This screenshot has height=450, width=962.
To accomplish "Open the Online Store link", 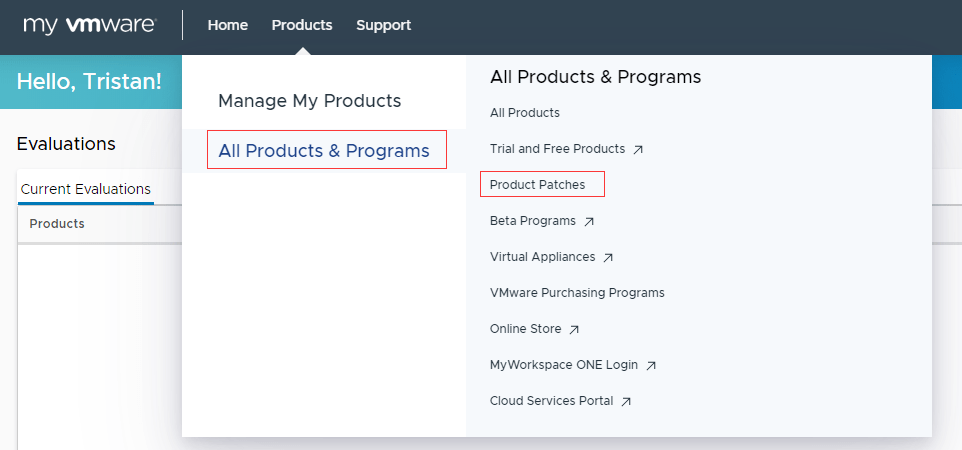I will (525, 329).
